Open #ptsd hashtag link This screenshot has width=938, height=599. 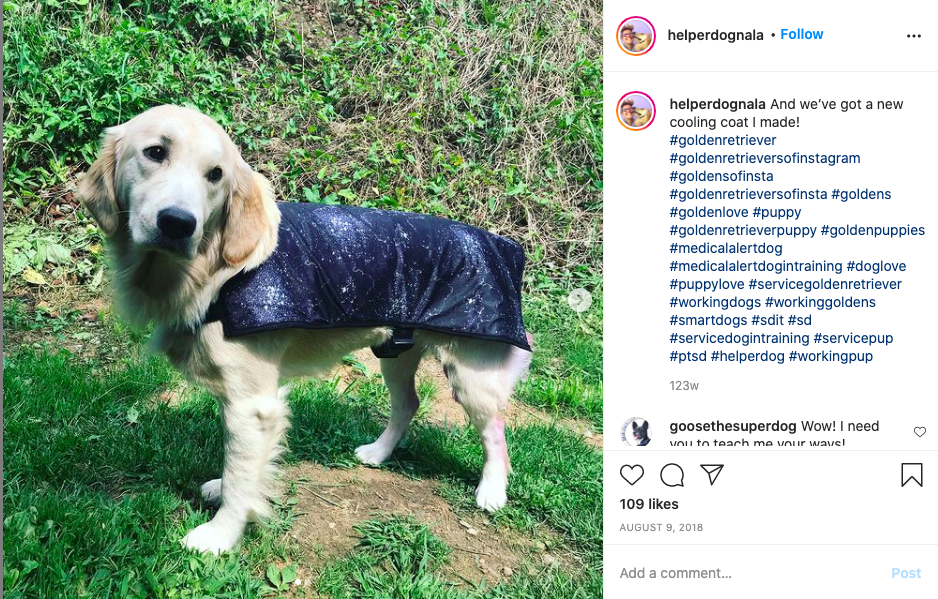tap(688, 356)
